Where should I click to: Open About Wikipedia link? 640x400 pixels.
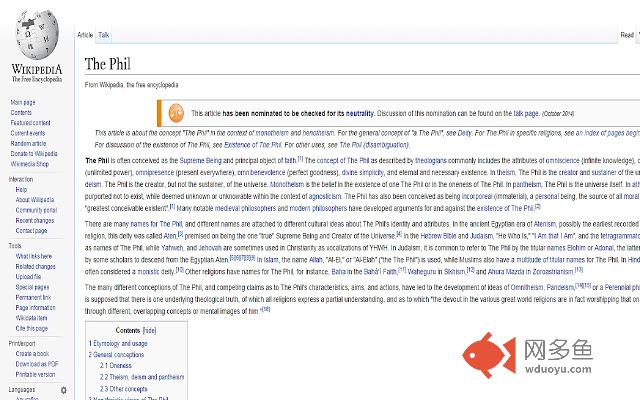(x=35, y=200)
